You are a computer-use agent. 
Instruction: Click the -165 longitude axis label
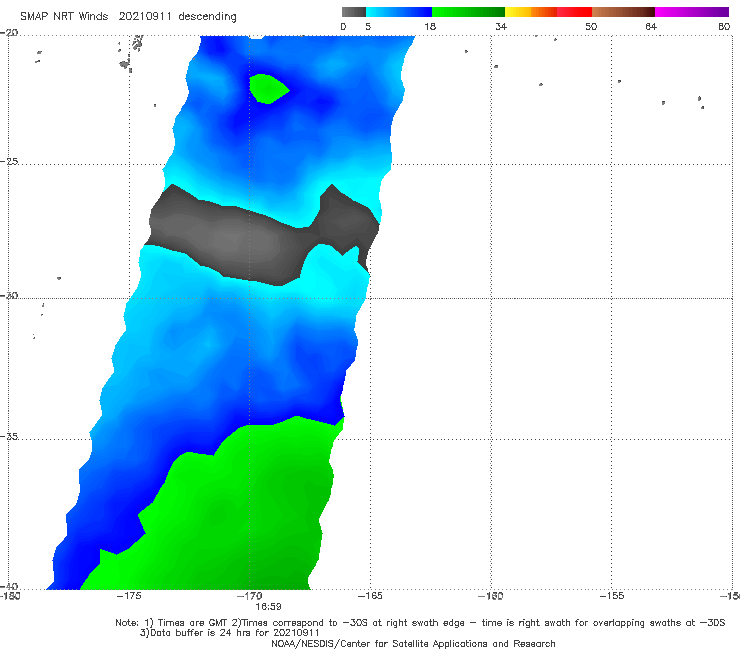[370, 596]
